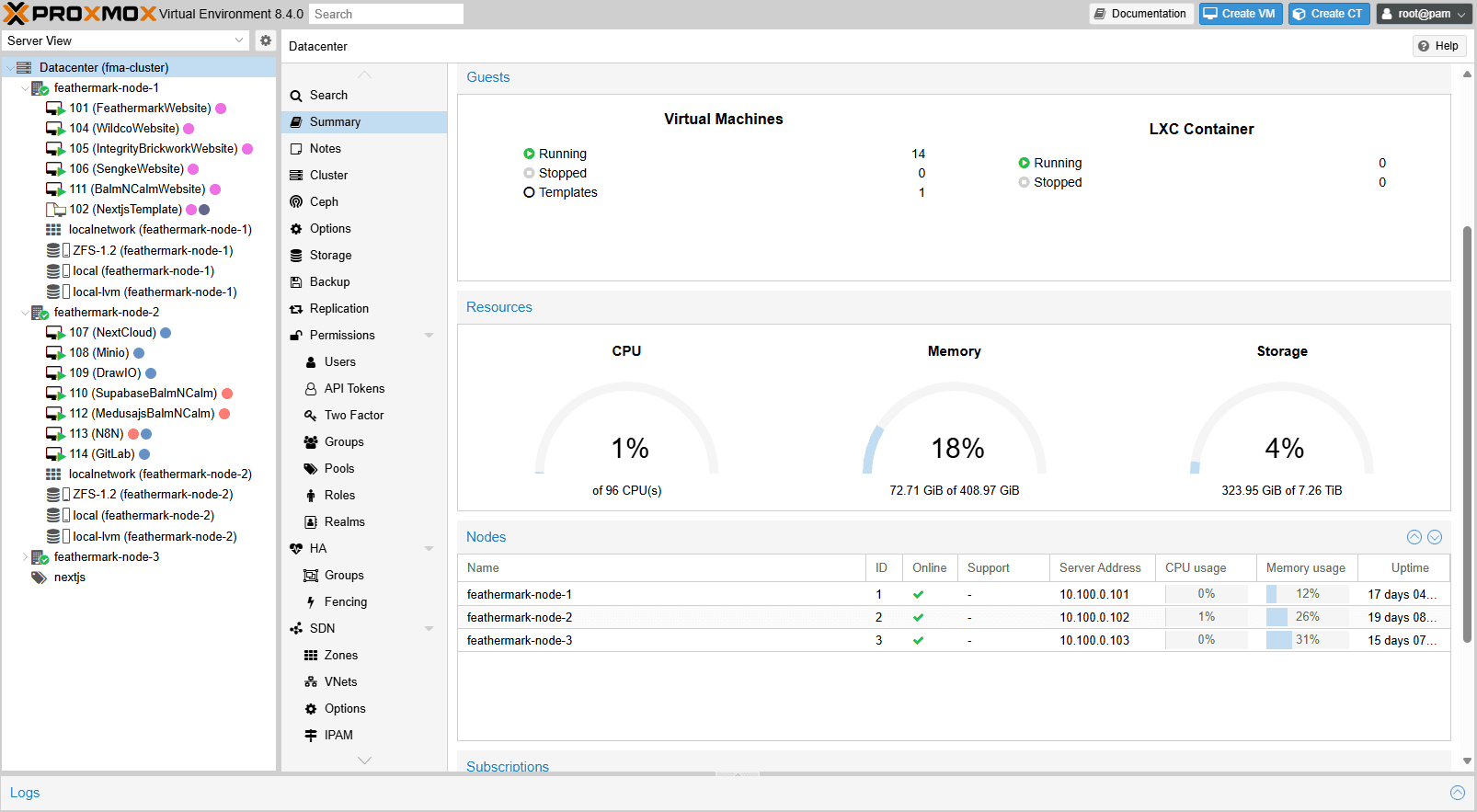Click the Notes icon in menu

(x=296, y=149)
